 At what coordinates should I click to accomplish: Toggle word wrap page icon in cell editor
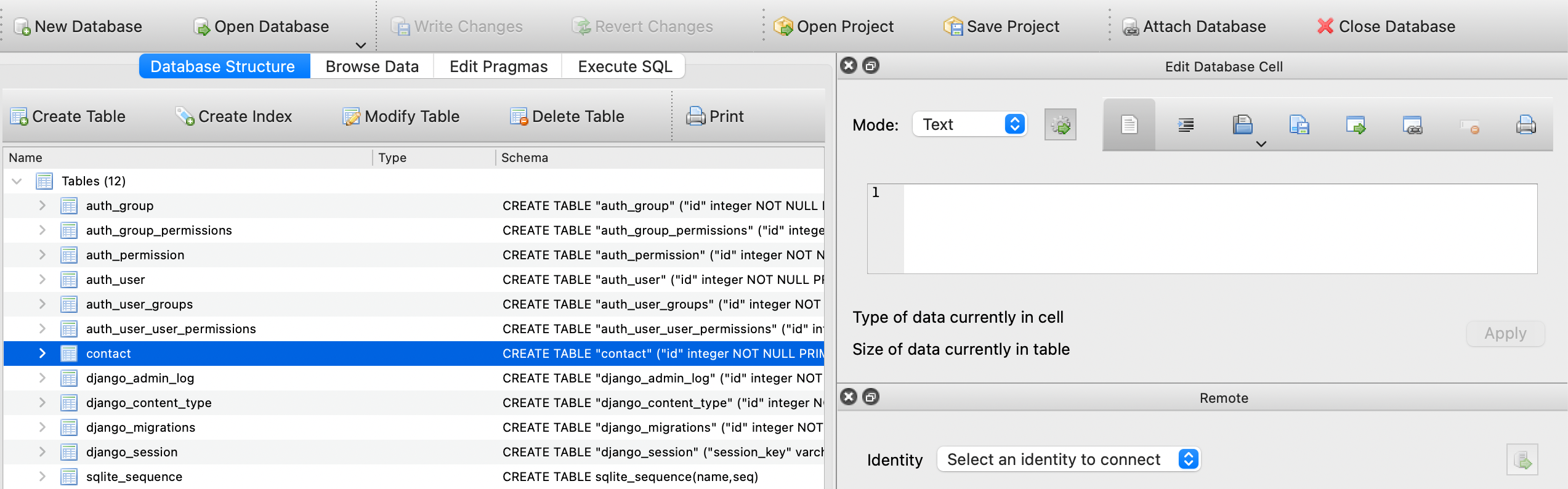pyautogui.click(x=1130, y=125)
